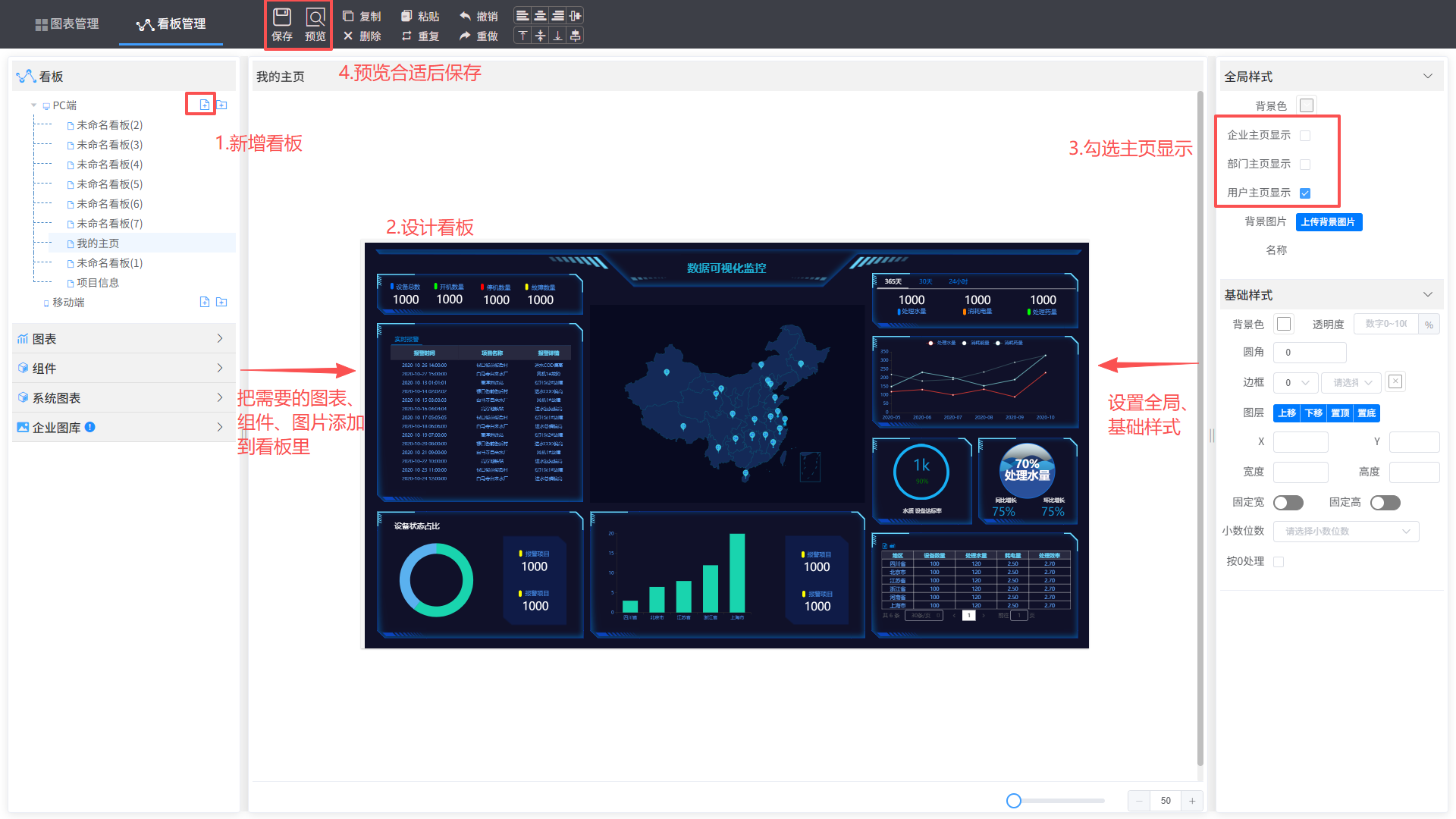
Task: Switch to 图表管理 tab
Action: pyautogui.click(x=67, y=24)
